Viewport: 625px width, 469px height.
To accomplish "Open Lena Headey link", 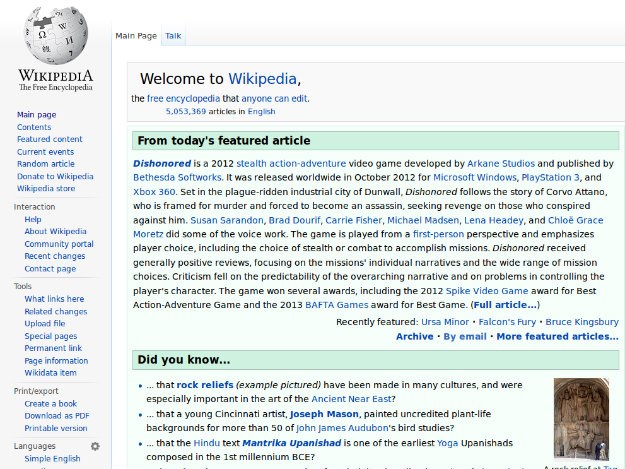I will pyautogui.click(x=493, y=220).
